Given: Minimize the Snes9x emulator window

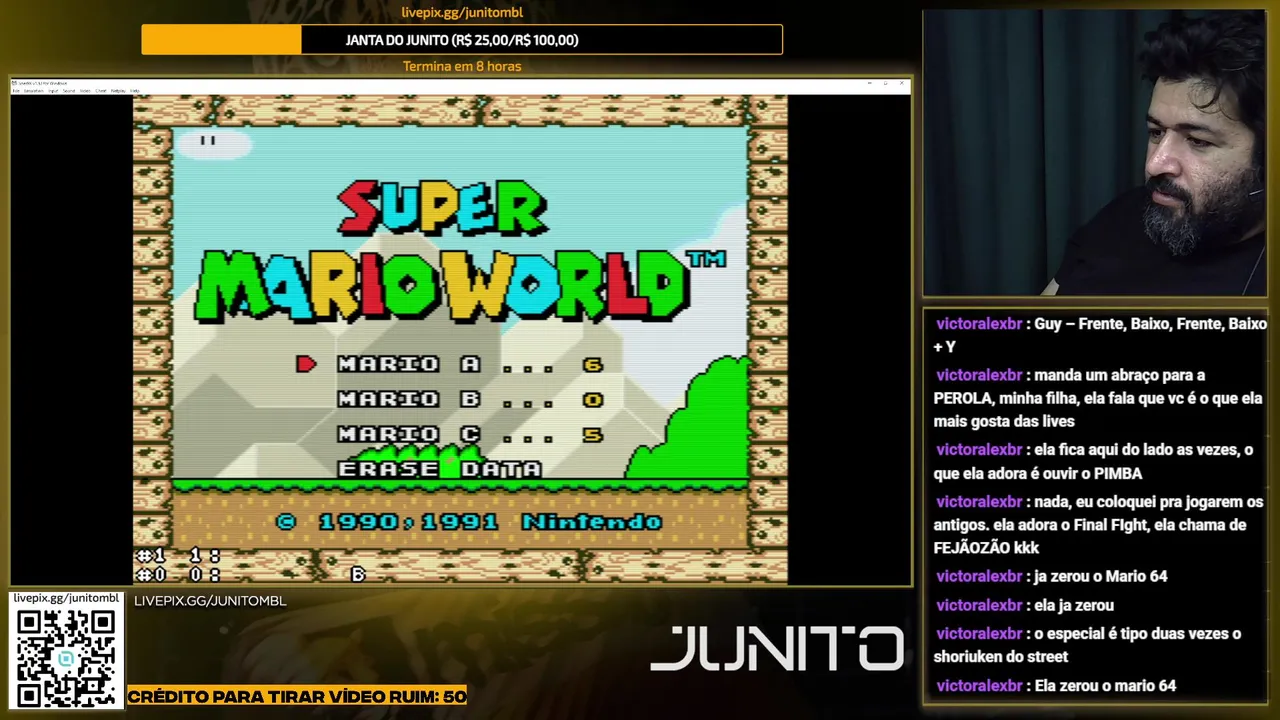Looking at the screenshot, I should tap(870, 83).
